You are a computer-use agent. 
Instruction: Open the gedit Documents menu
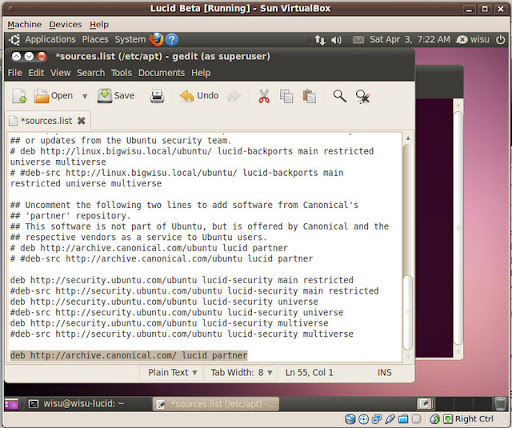point(161,73)
